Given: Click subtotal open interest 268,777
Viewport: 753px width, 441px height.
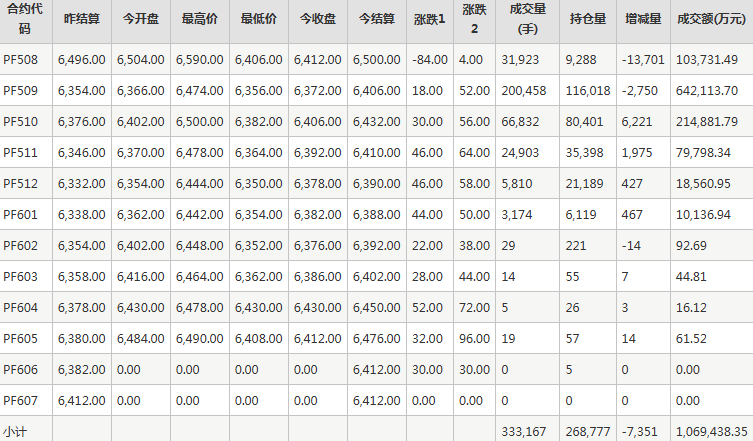Looking at the screenshot, I should click(x=588, y=431).
